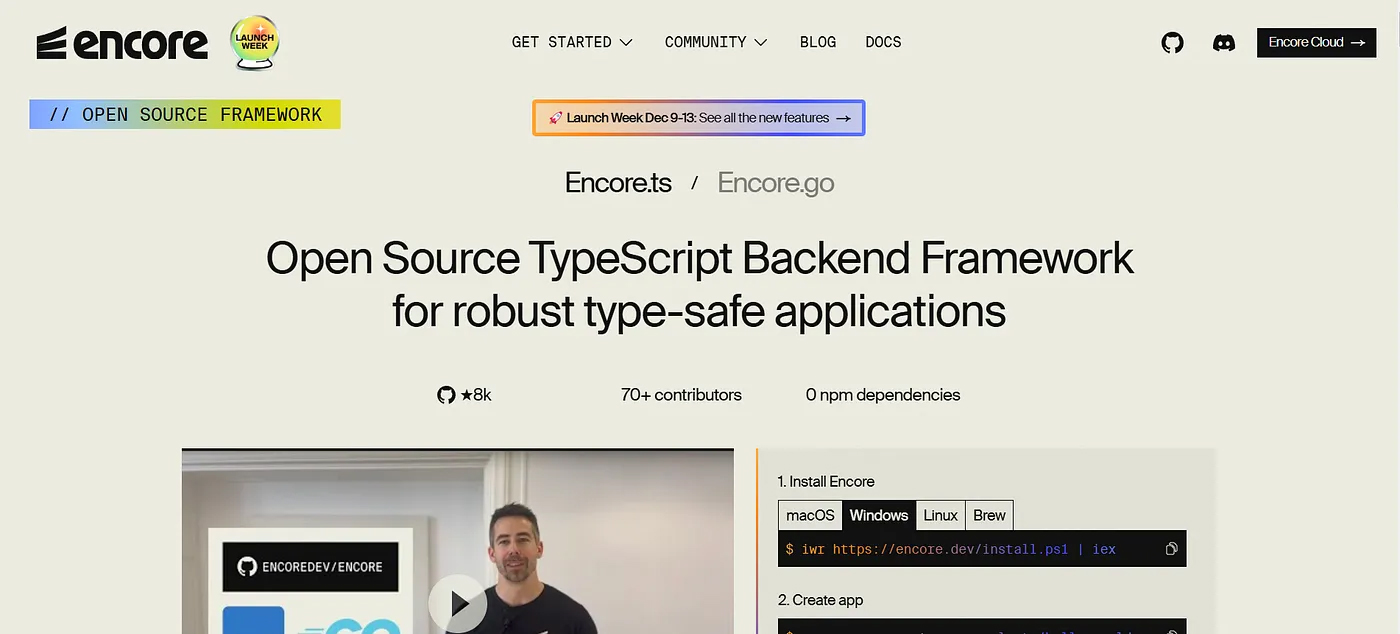Click the Launch Week badge icon

(x=254, y=43)
